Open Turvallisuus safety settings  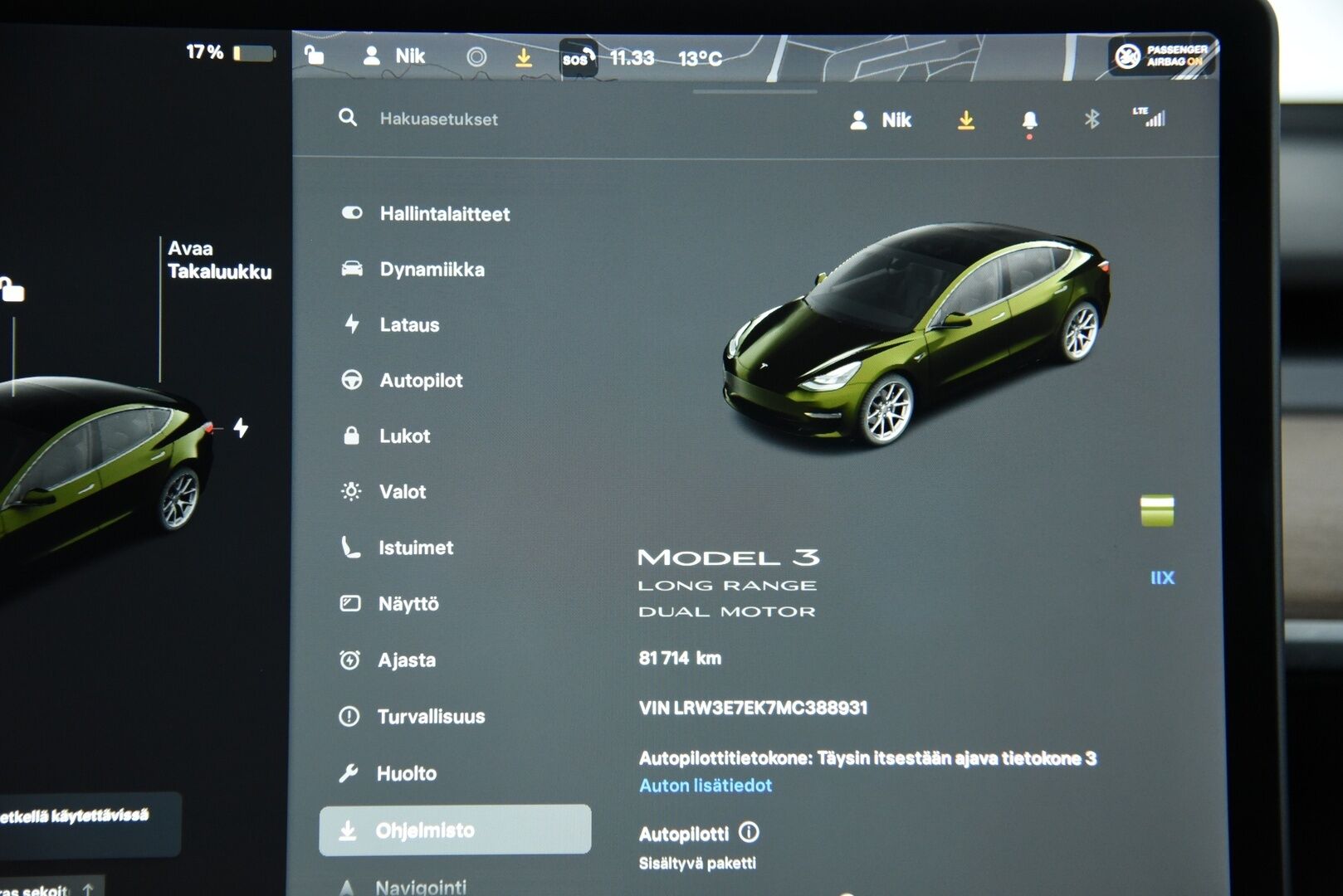tap(412, 716)
